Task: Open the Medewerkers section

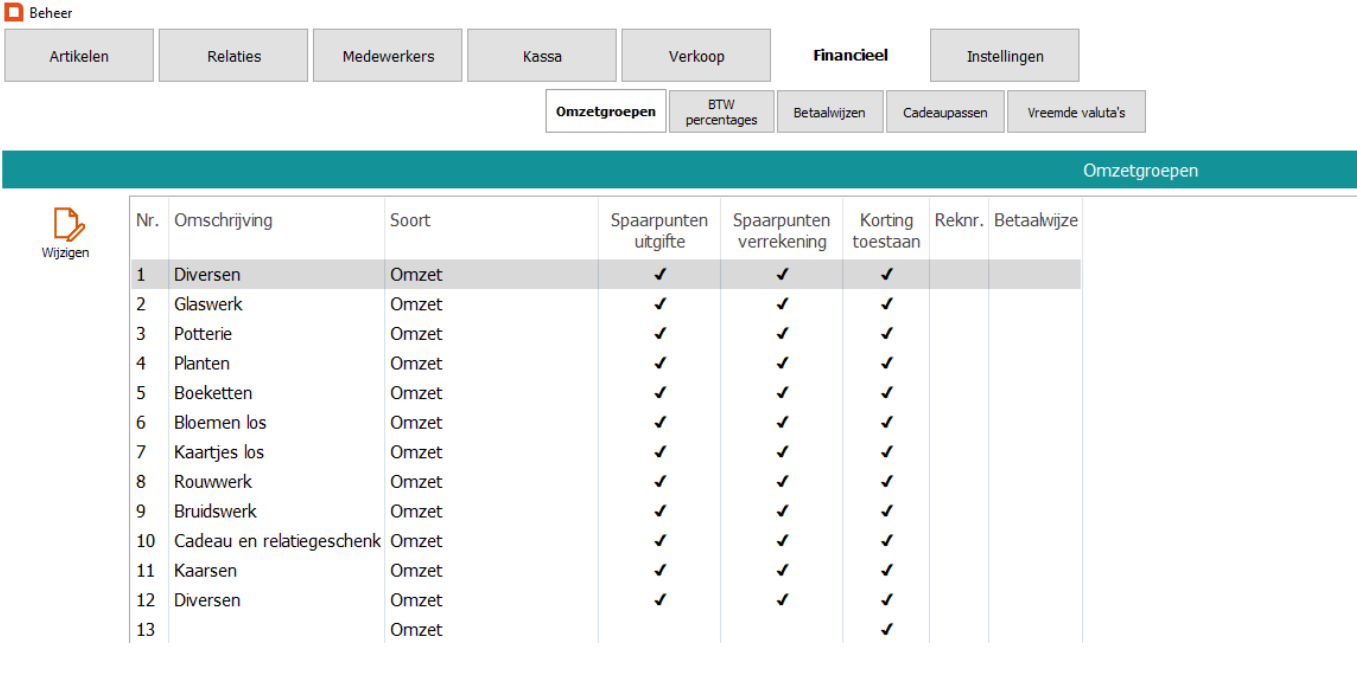Action: [x=388, y=56]
